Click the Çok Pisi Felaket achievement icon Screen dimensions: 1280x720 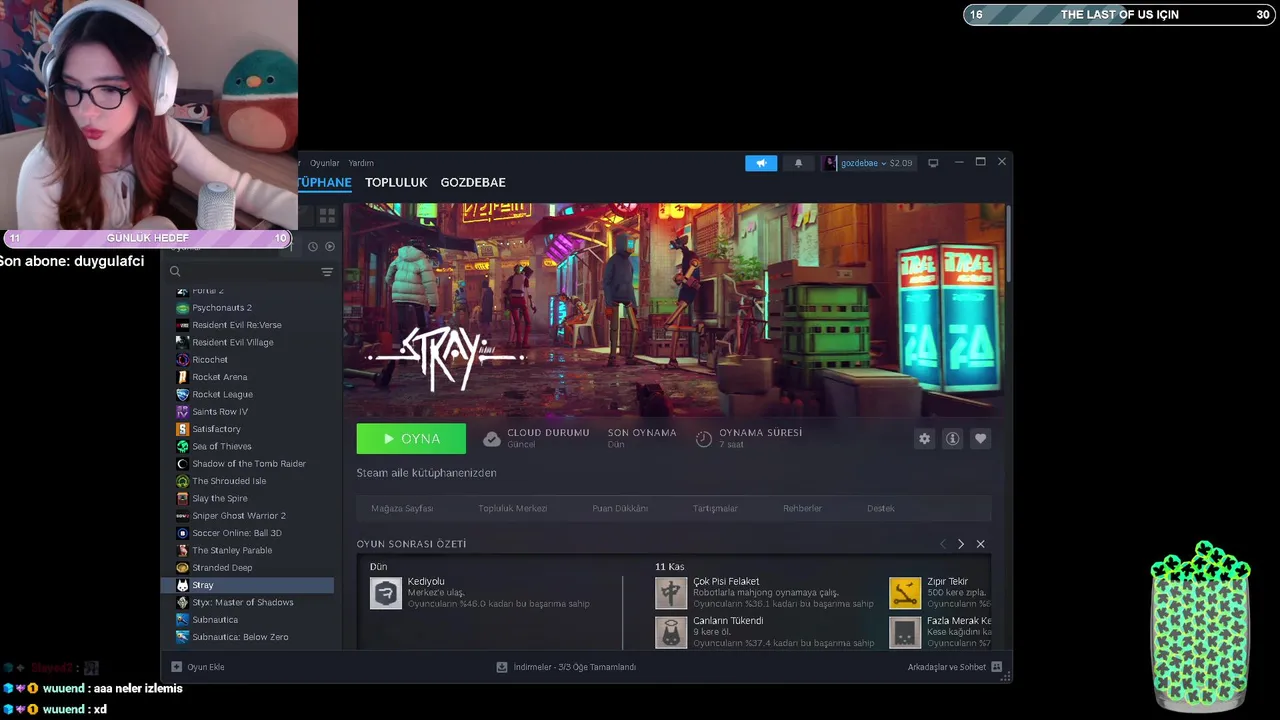[x=671, y=593]
